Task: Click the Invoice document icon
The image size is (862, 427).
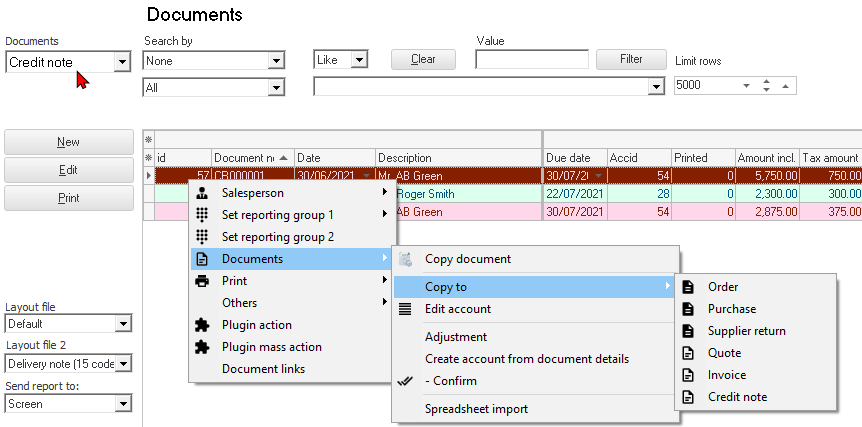Action: coord(688,375)
